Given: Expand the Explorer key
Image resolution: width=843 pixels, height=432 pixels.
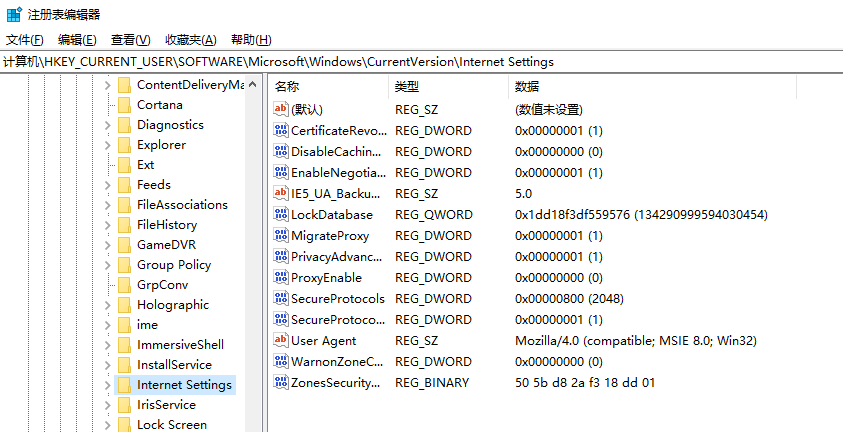Looking at the screenshot, I should 108,145.
